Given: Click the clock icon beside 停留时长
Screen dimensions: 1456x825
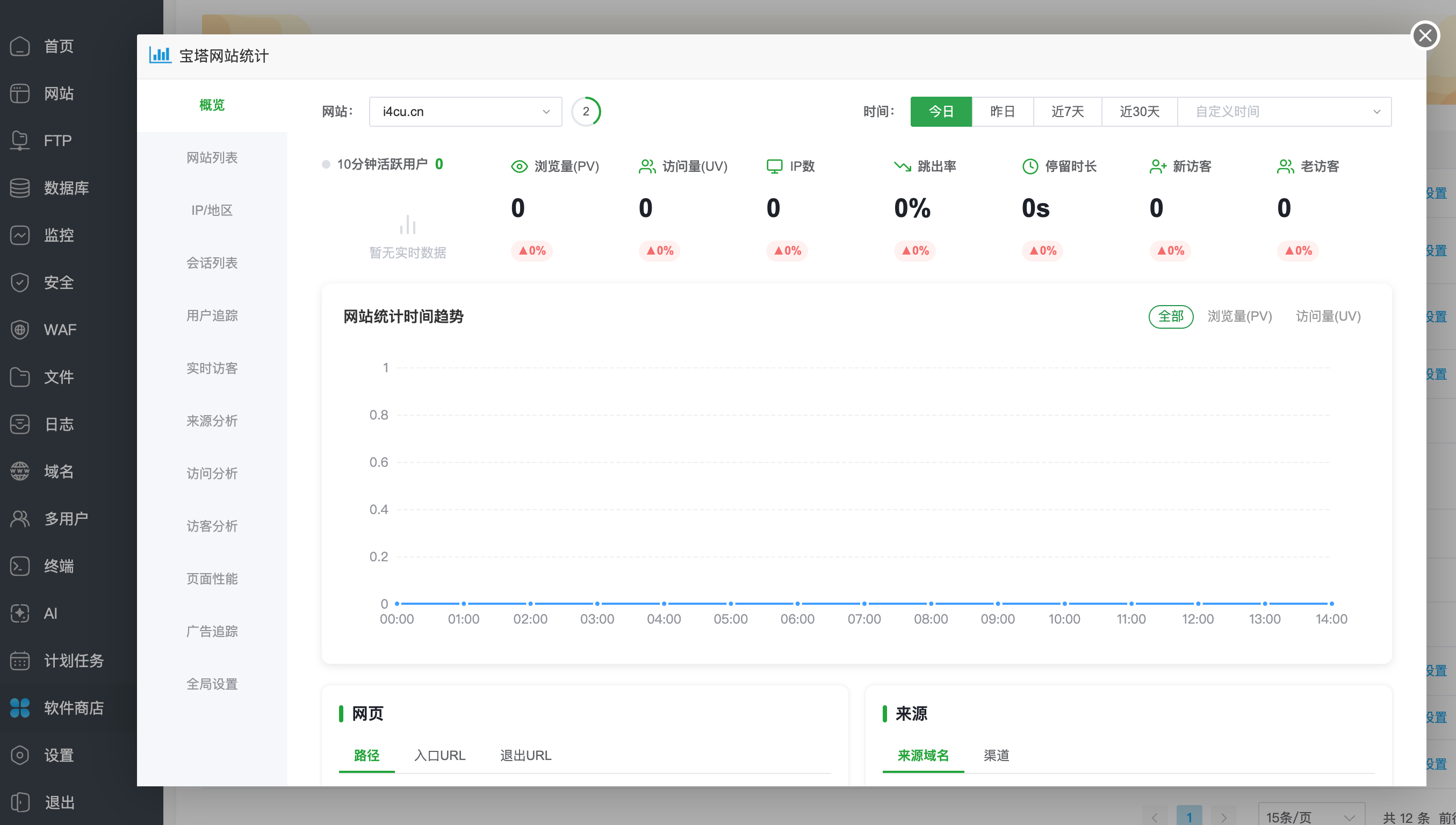Looking at the screenshot, I should [x=1030, y=167].
